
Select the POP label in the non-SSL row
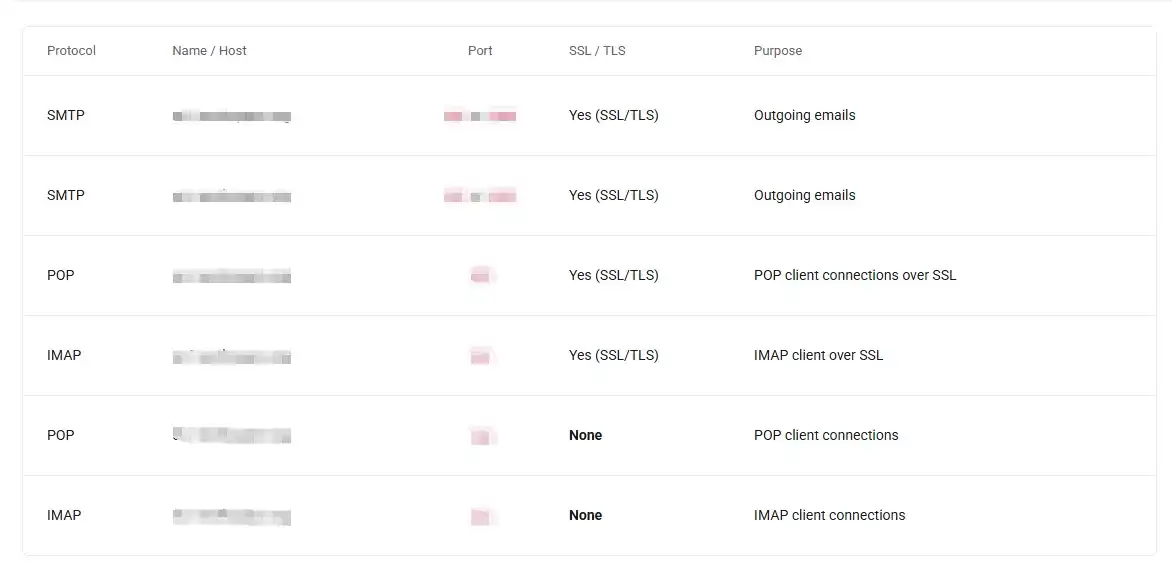(x=61, y=435)
